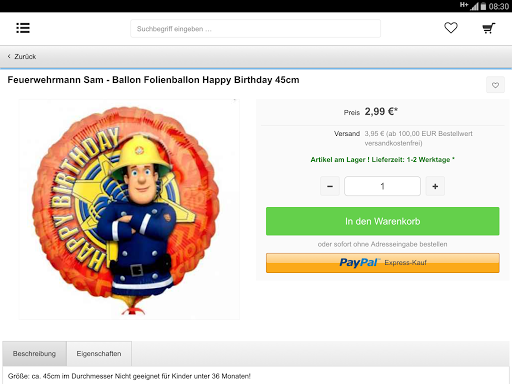Switch to the Eigenschaften tab

coord(99,354)
